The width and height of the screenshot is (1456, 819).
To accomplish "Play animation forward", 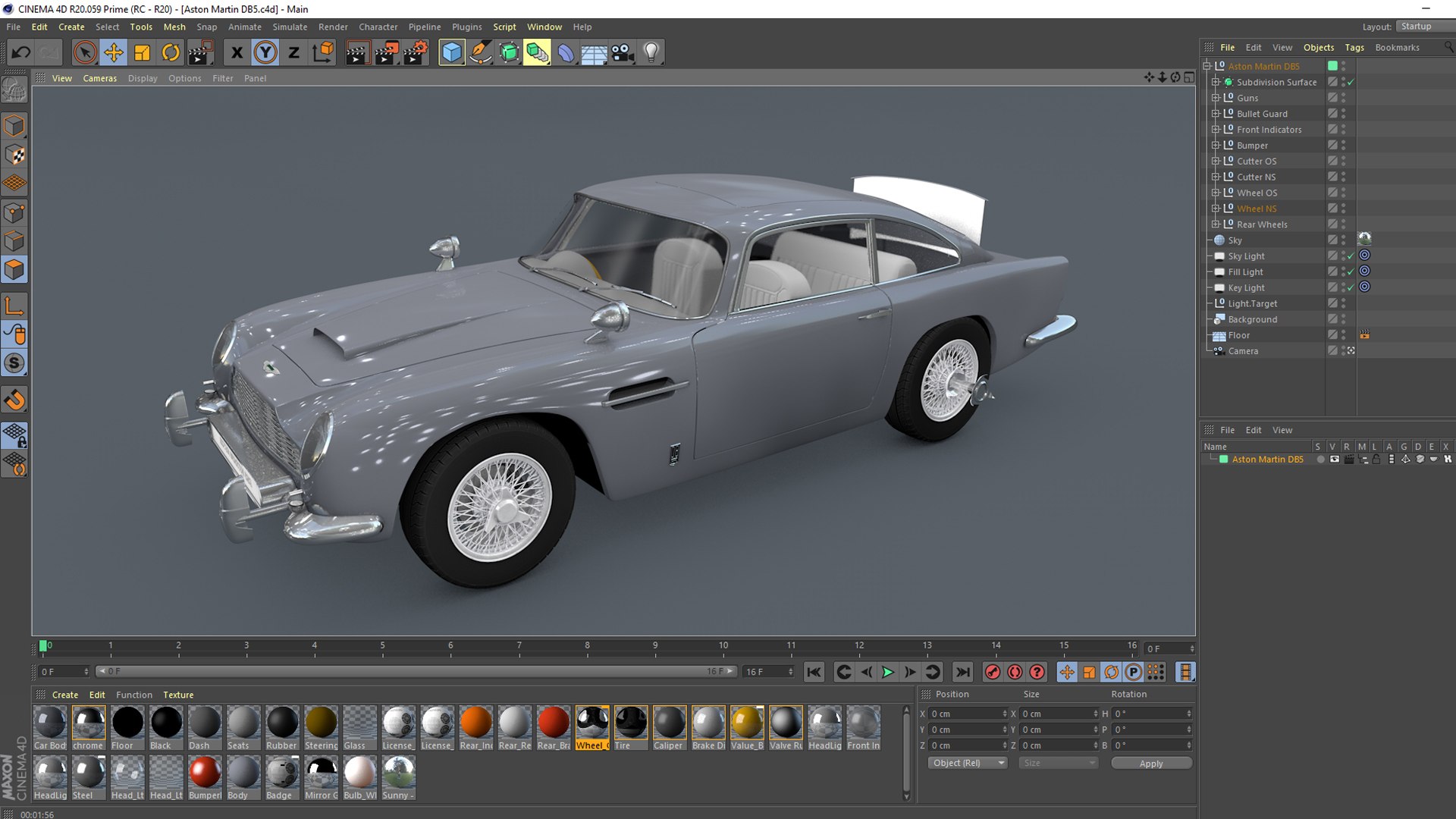I will [x=888, y=672].
